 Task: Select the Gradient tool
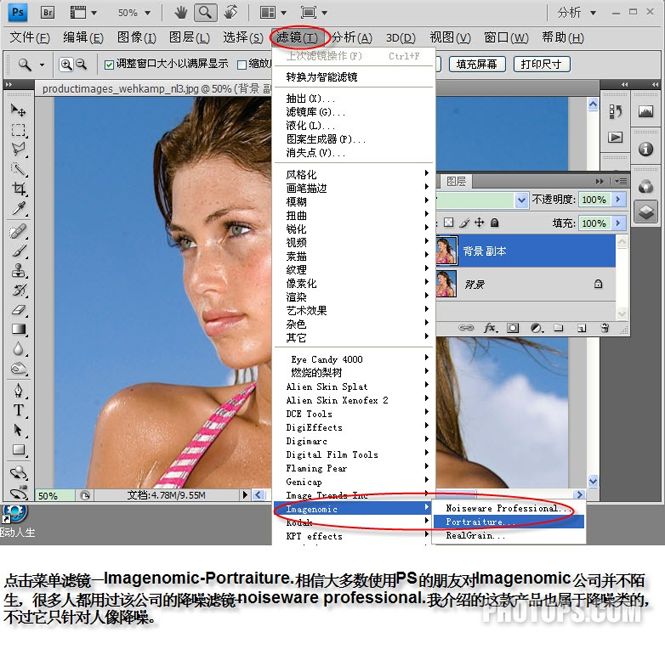click(x=18, y=329)
